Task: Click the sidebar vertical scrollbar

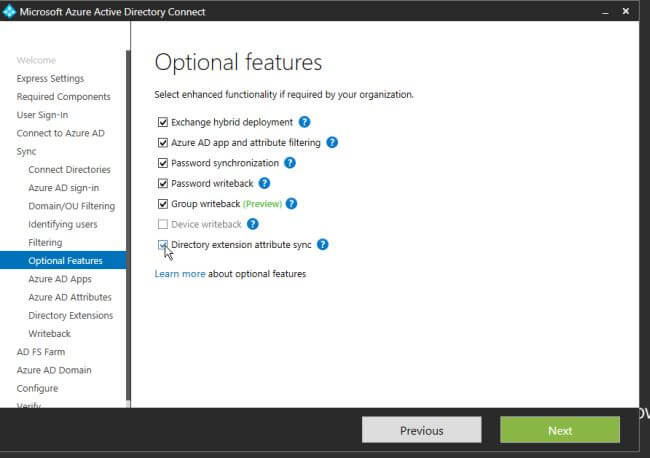Action: click(x=128, y=226)
